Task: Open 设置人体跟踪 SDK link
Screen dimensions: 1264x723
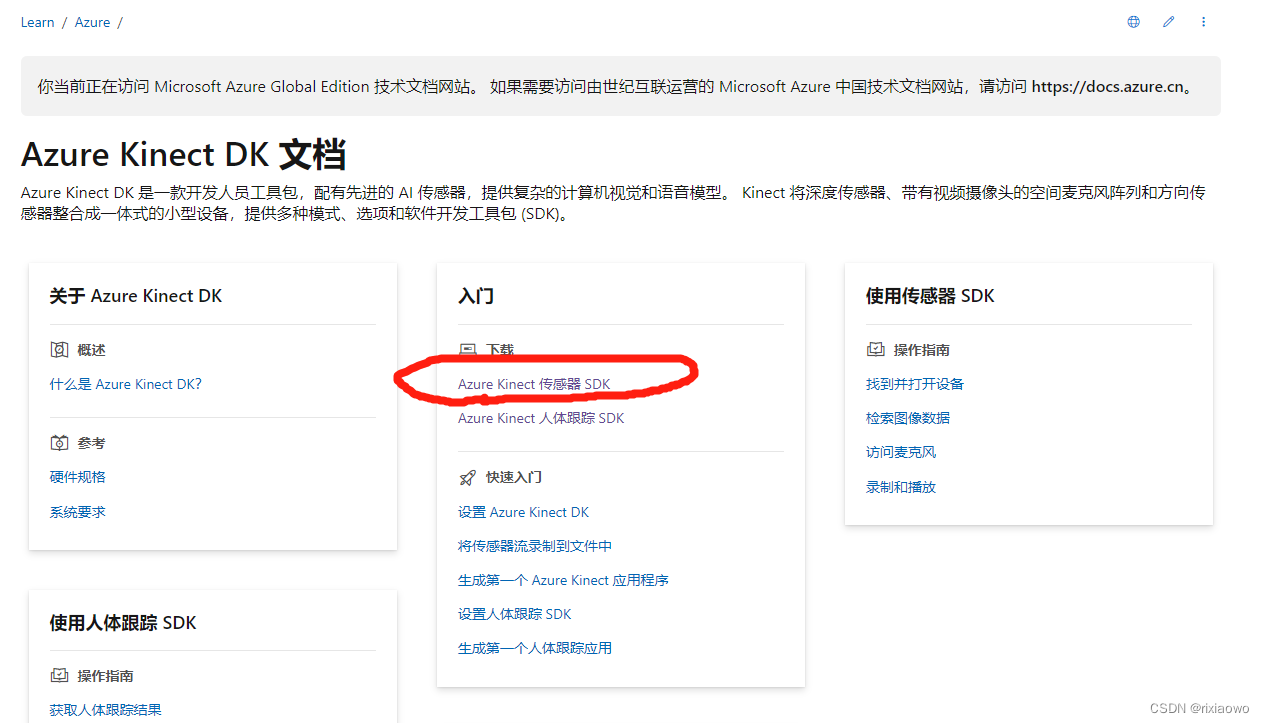Action: coord(515,614)
